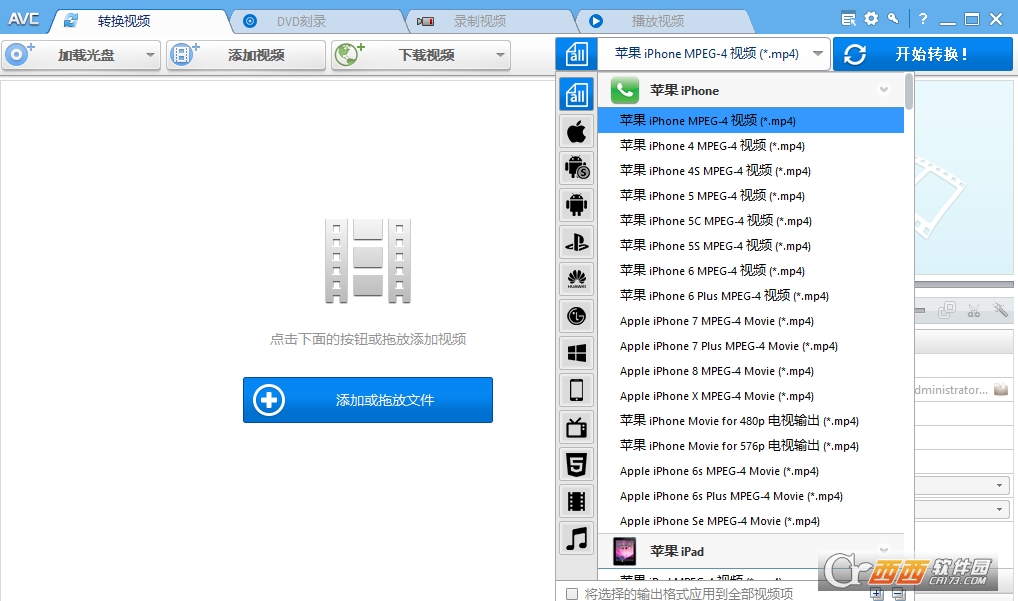Collapse the 苹果 iPad group

pos(884,550)
